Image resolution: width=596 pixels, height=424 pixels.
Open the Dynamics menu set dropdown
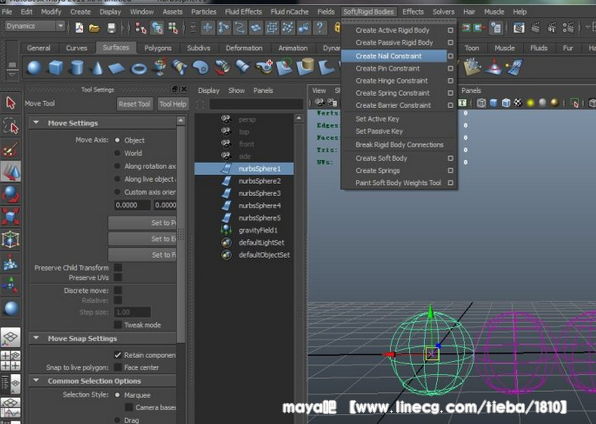35,26
